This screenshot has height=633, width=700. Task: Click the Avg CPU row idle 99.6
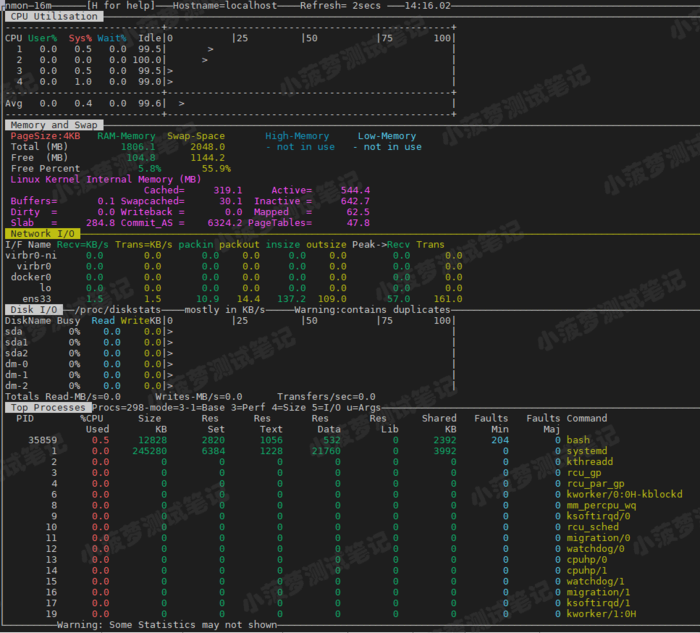pos(150,104)
